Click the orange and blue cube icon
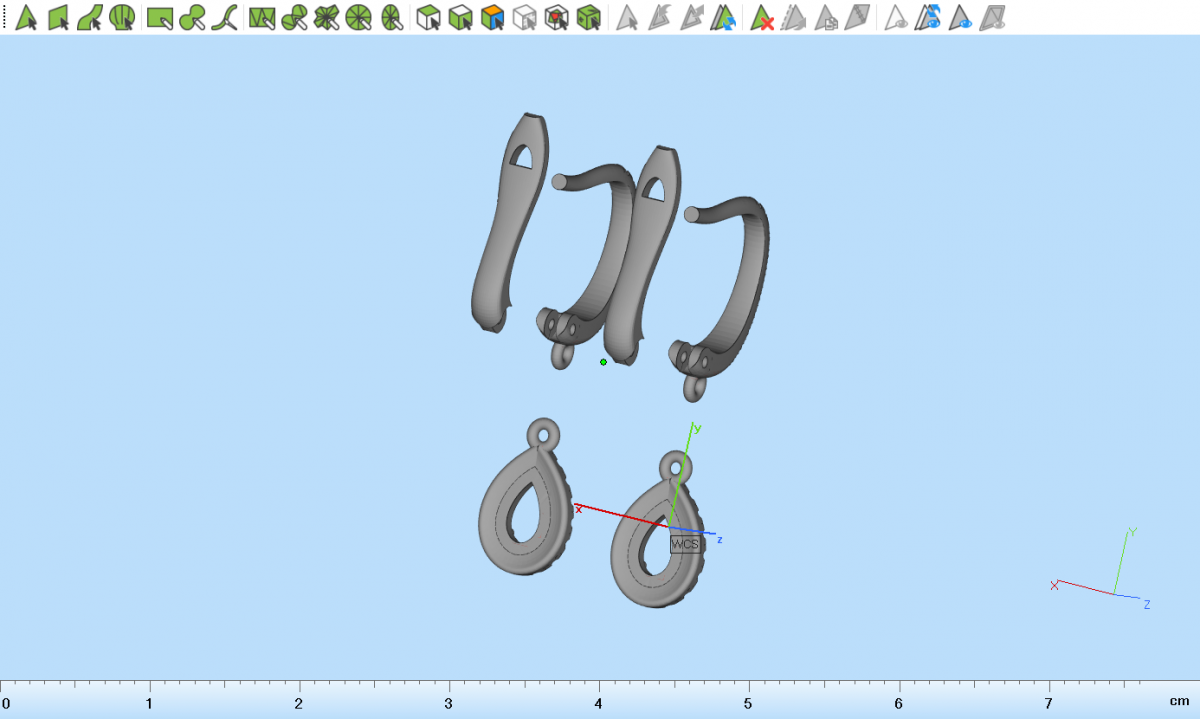1200x719 pixels. pos(492,17)
